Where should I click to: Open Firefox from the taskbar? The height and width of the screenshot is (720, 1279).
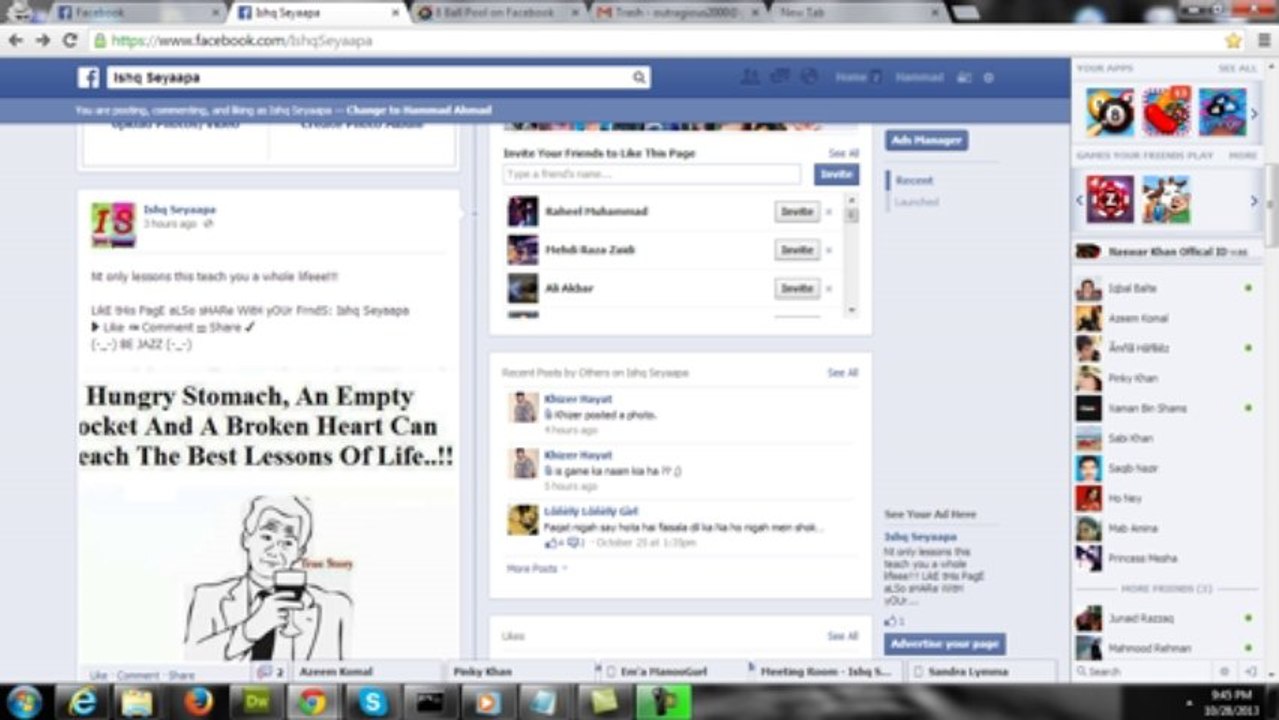tap(198, 702)
